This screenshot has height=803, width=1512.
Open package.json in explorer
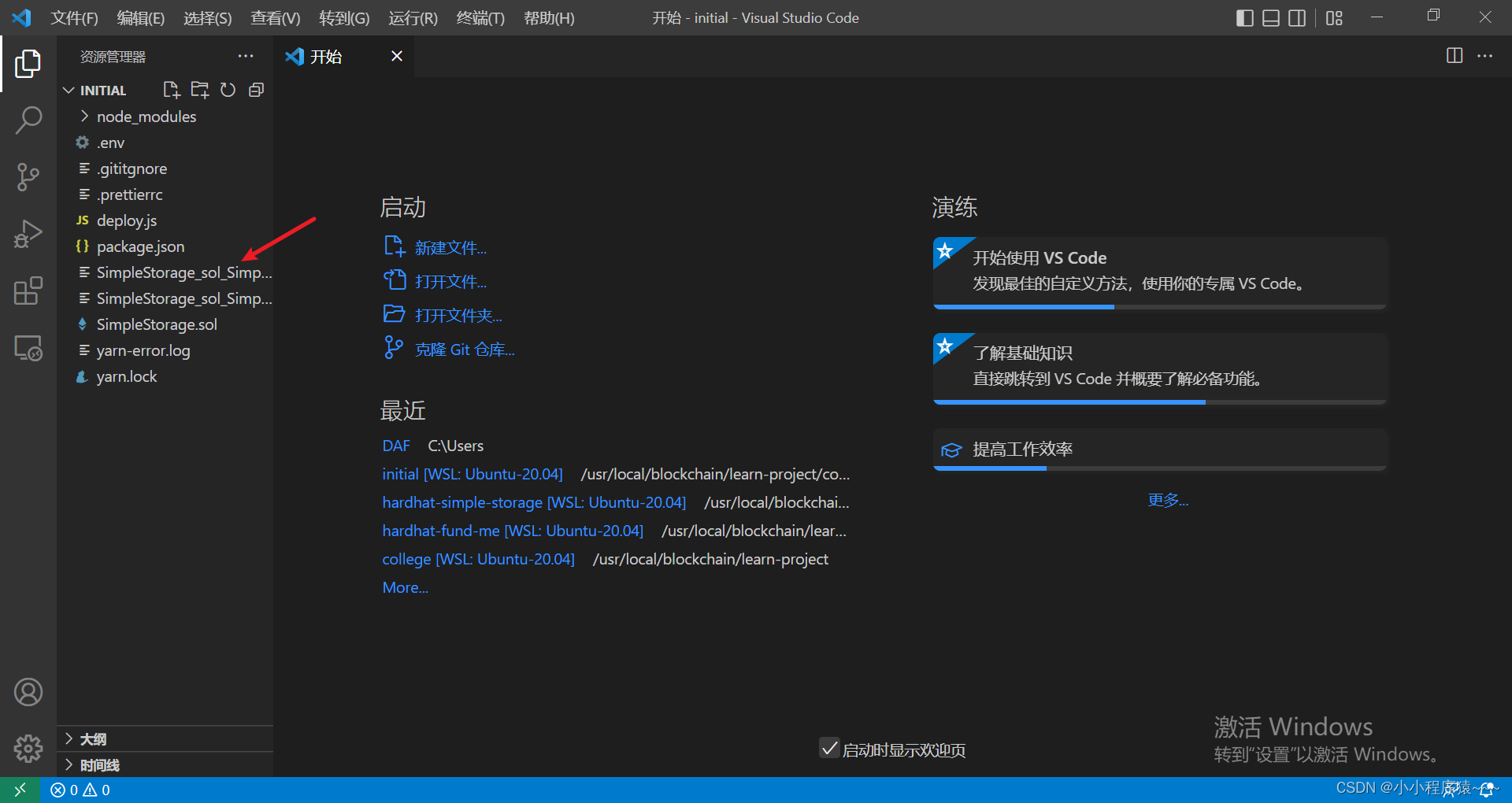pos(165,246)
